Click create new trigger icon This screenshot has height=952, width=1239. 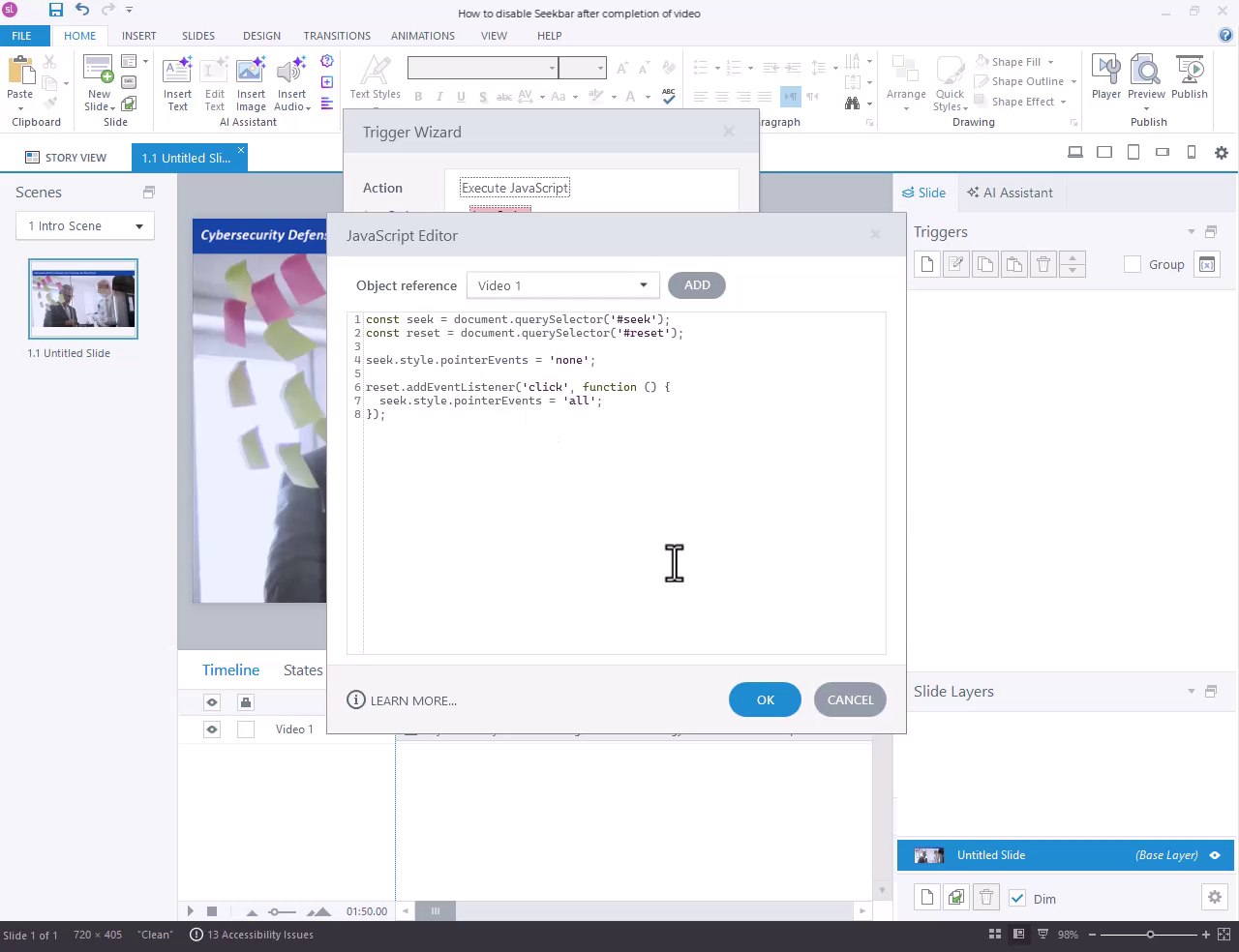click(927, 264)
